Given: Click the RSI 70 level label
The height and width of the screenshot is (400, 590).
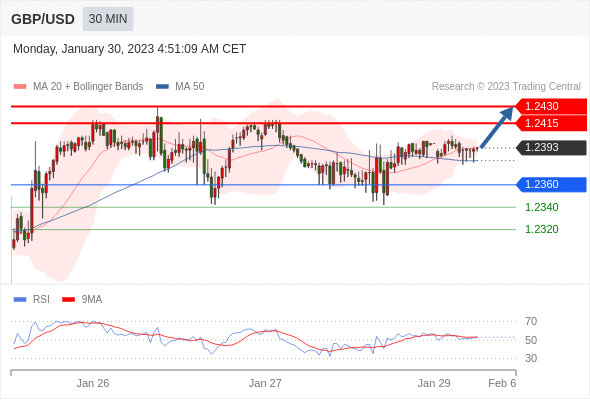Looking at the screenshot, I should (x=531, y=321).
